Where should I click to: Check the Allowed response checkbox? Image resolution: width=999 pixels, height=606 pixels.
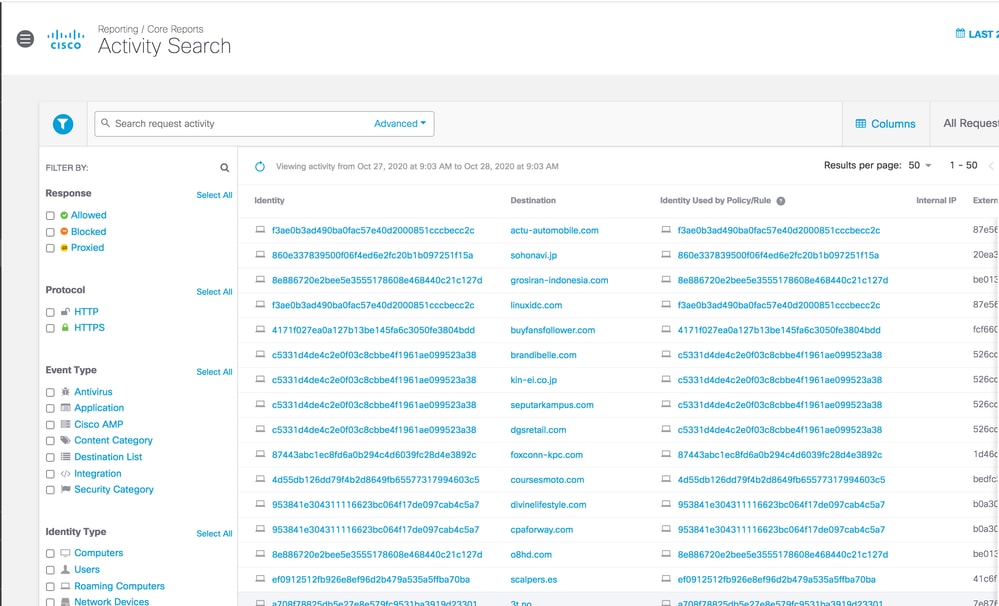[x=50, y=216]
